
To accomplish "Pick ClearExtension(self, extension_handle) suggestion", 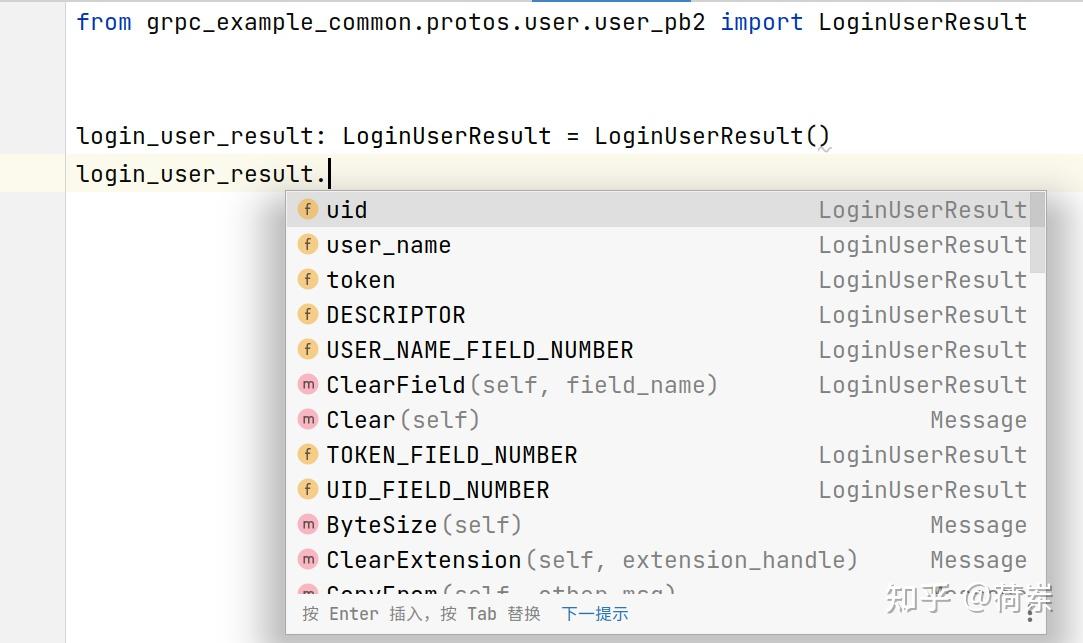I will click(591, 560).
